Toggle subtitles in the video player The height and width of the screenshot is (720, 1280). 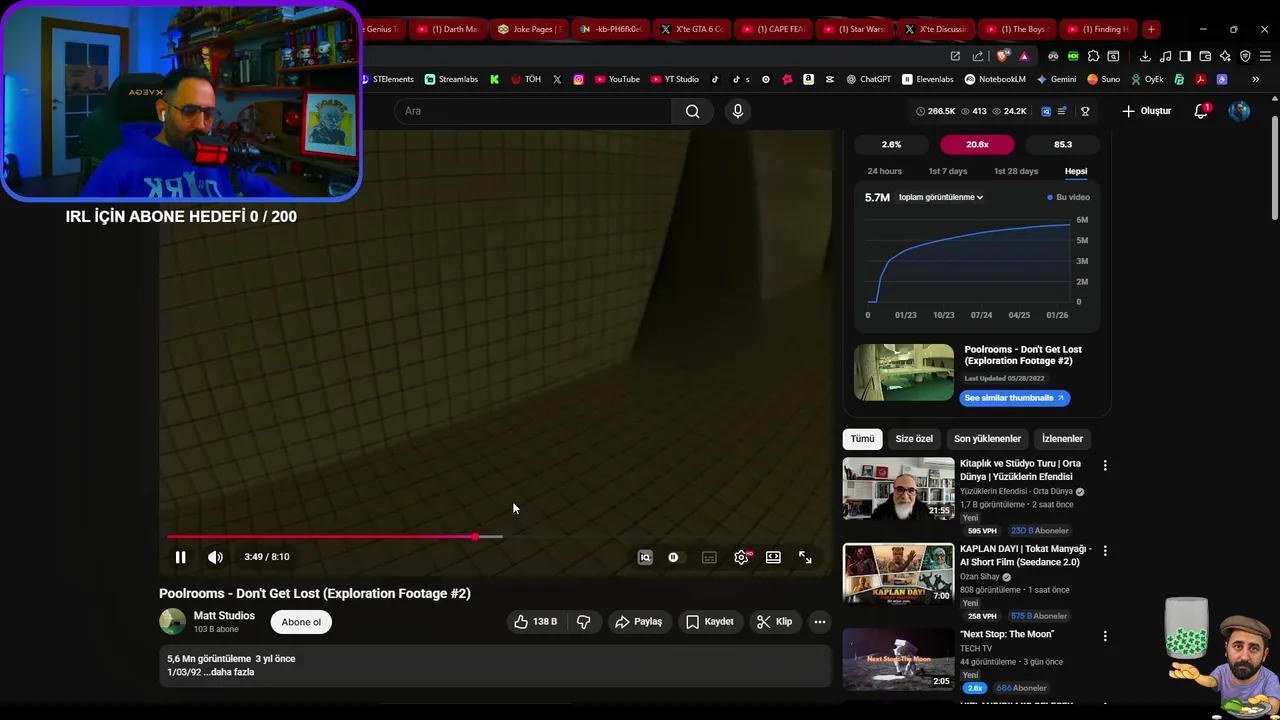709,557
